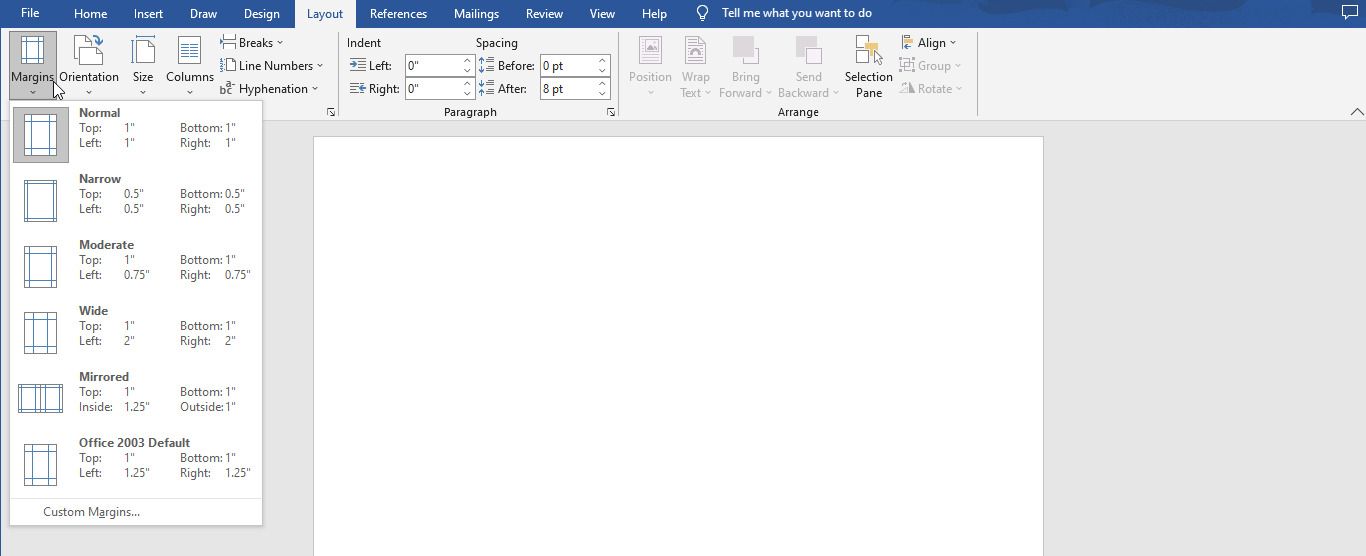The image size is (1366, 556).
Task: Open the Breaks dropdown
Action: tap(252, 42)
